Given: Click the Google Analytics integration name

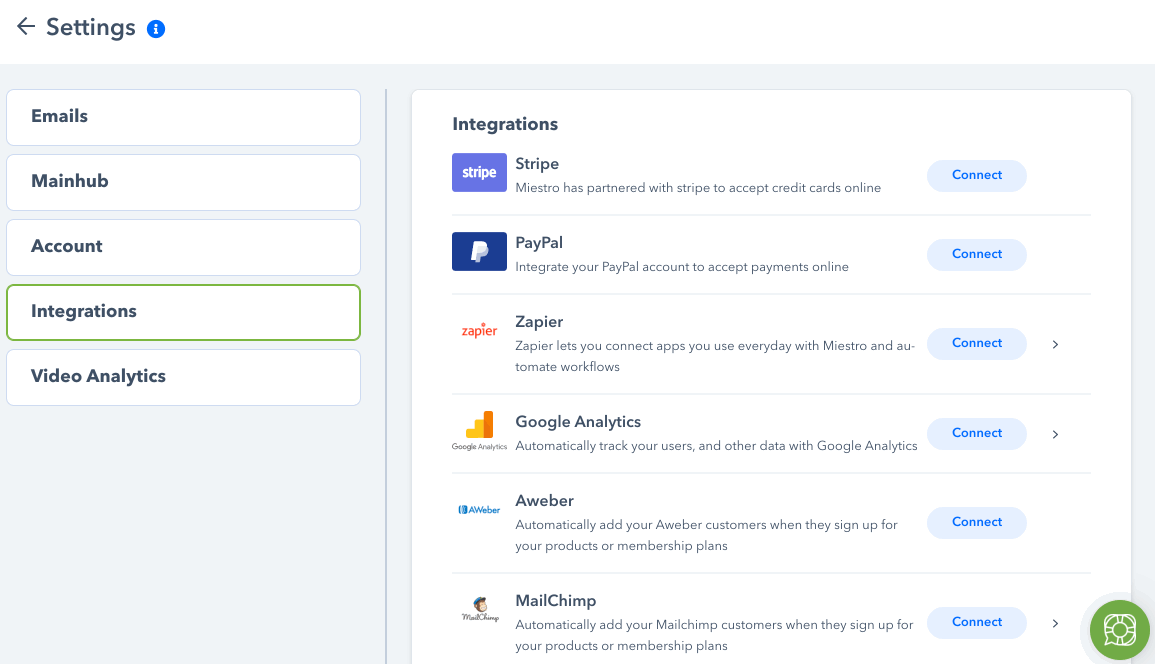Looking at the screenshot, I should coord(578,422).
